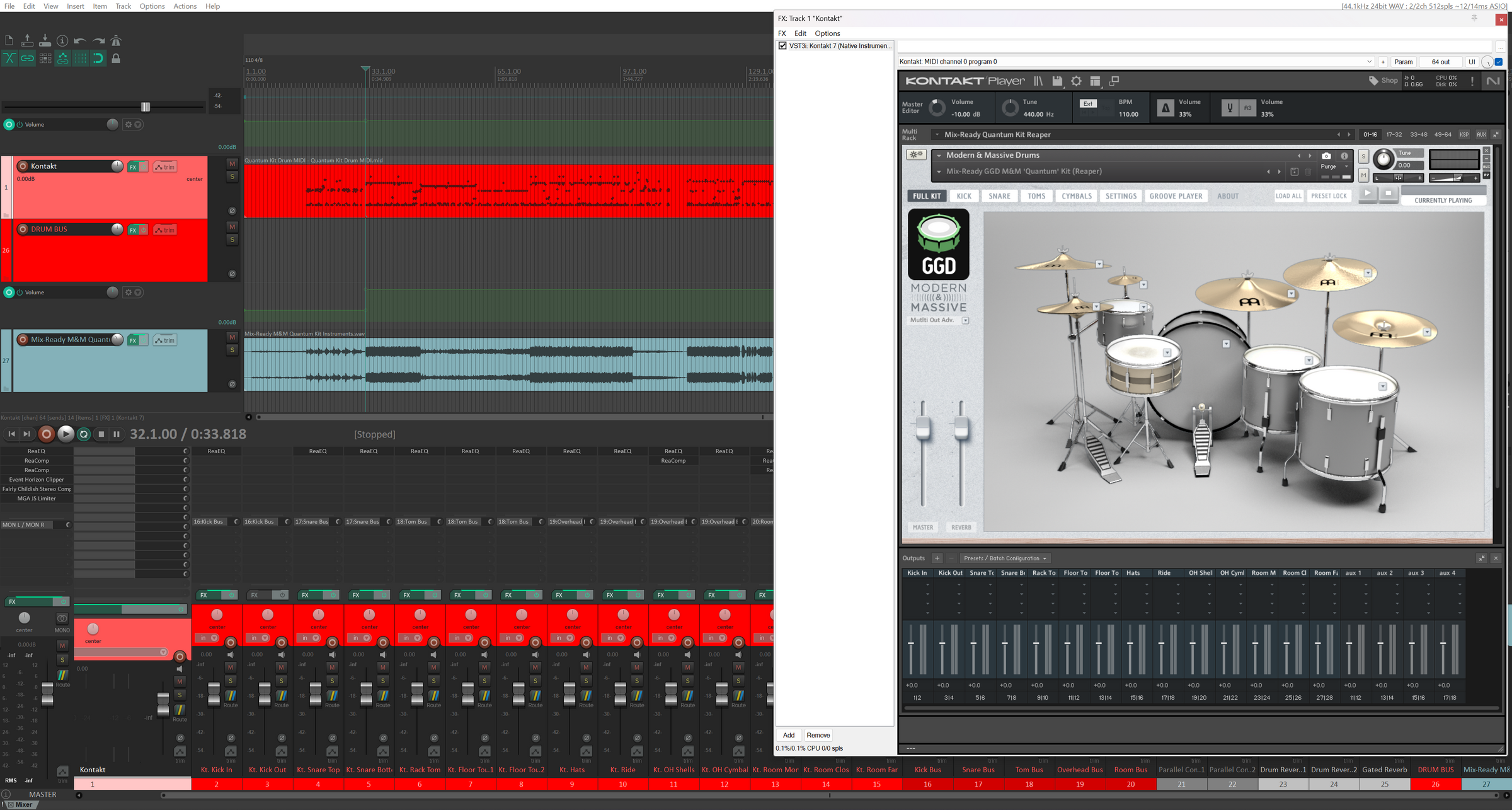This screenshot has width=1512, height=810.
Task: Click the Add button in the FX chain window
Action: [x=788, y=735]
